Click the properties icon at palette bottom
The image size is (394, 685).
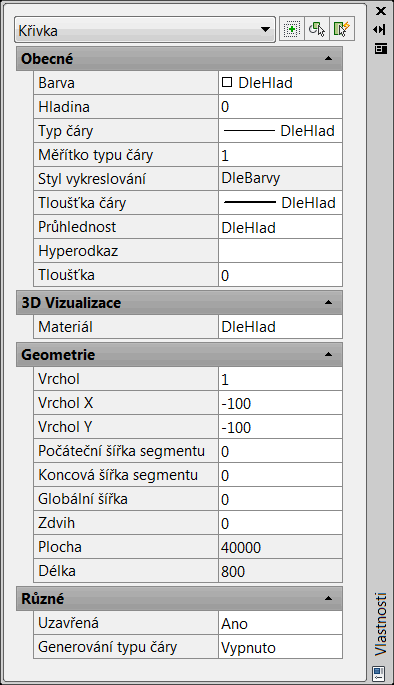[379, 672]
